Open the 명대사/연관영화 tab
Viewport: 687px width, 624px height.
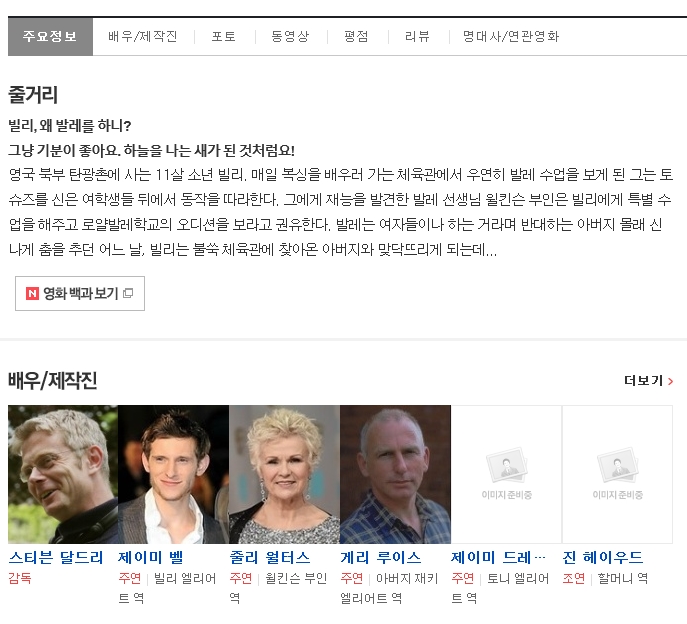pos(511,36)
